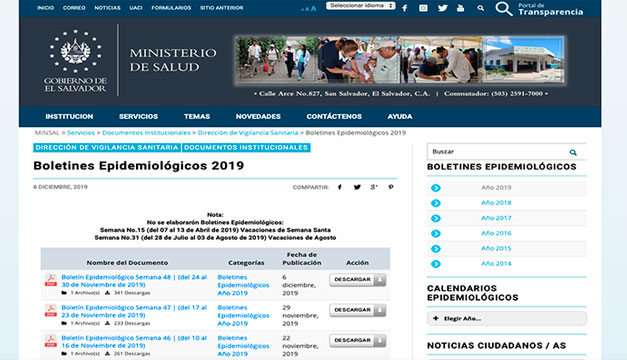627x360 pixels.
Task: Open the Año 2016 sidebar link
Action: point(496,233)
